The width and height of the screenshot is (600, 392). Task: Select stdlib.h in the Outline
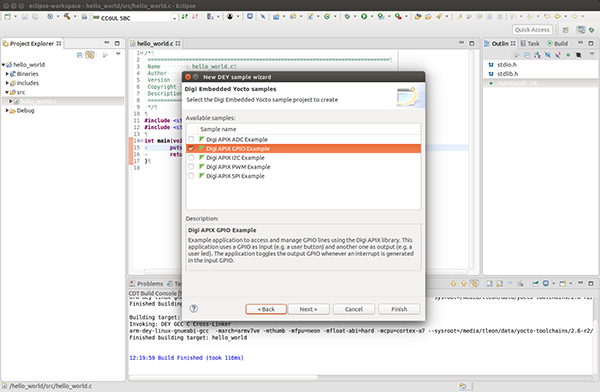point(507,74)
